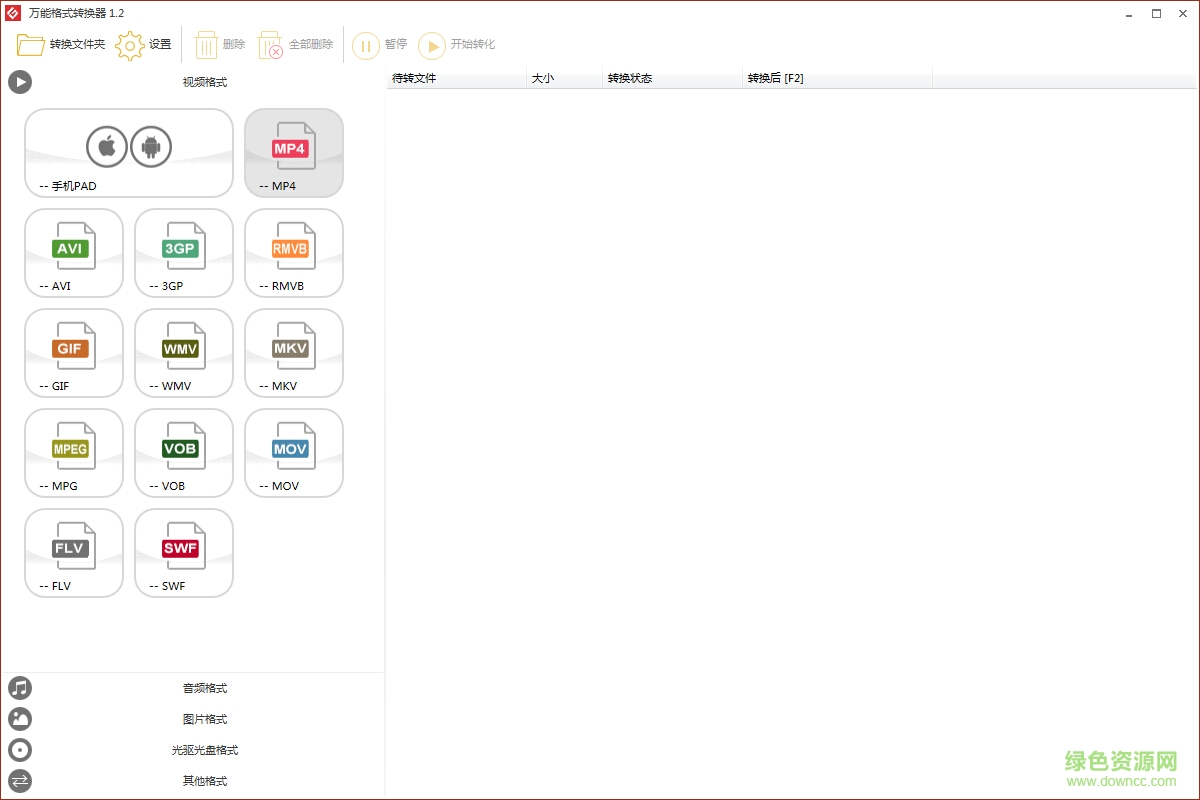
Task: Choose AVI as conversion format
Action: (x=73, y=253)
